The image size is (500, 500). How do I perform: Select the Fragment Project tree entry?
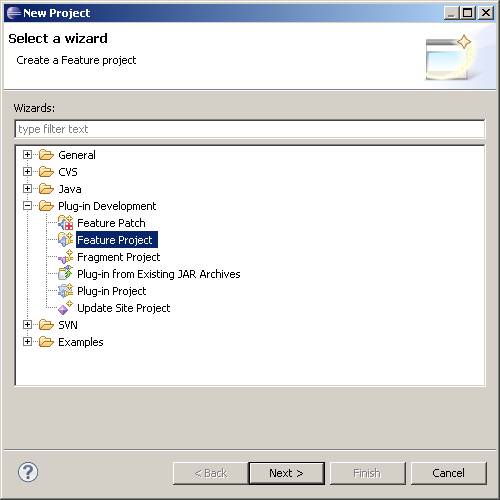(119, 257)
